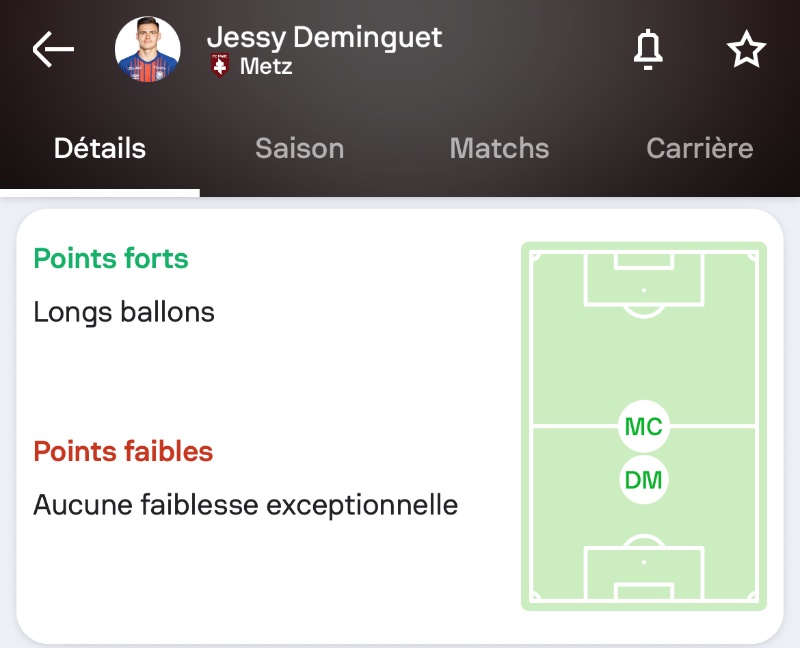Click the bottom goal box on pitch diagram

click(x=643, y=573)
